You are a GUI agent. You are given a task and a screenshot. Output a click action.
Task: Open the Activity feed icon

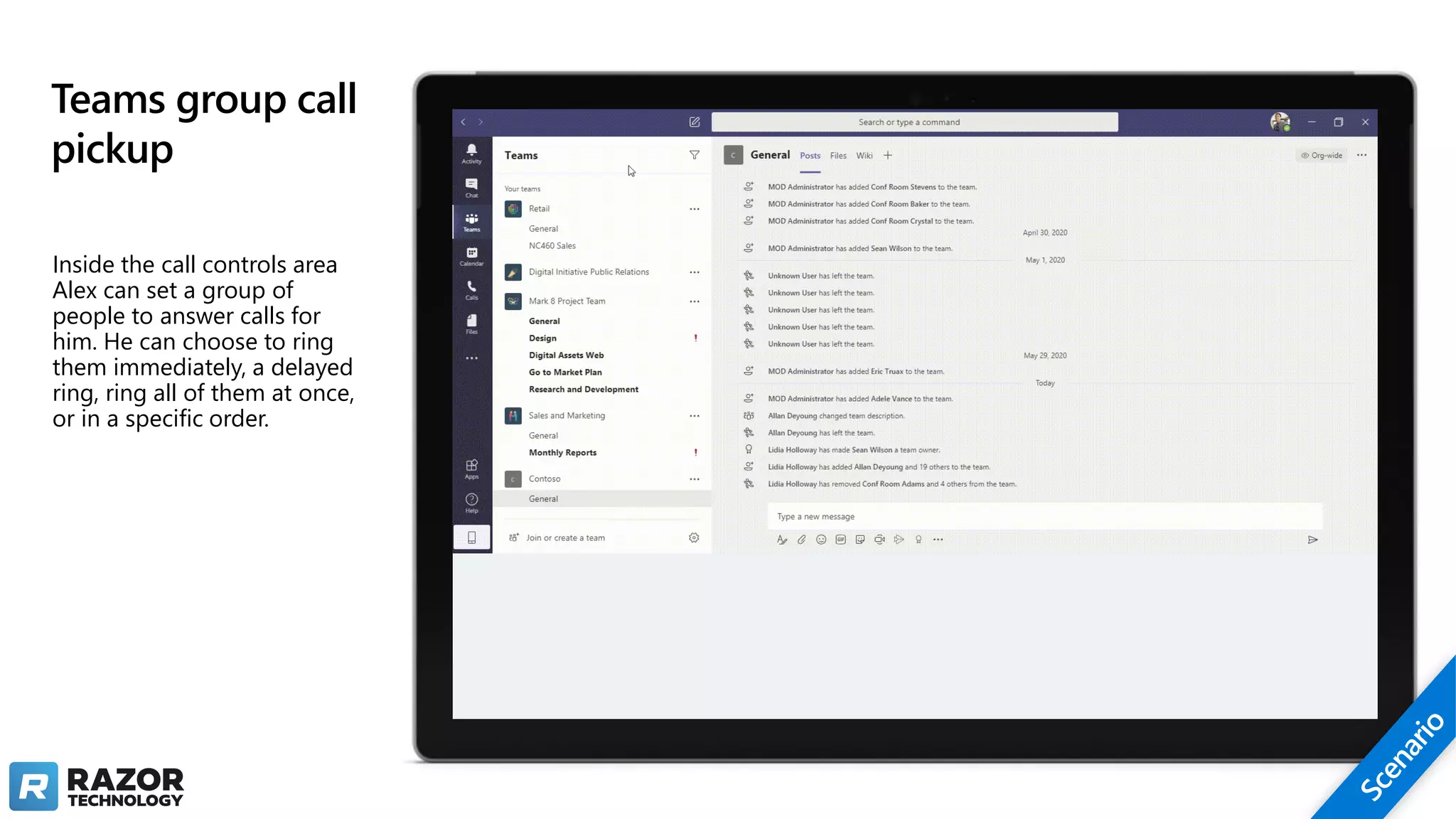471,153
